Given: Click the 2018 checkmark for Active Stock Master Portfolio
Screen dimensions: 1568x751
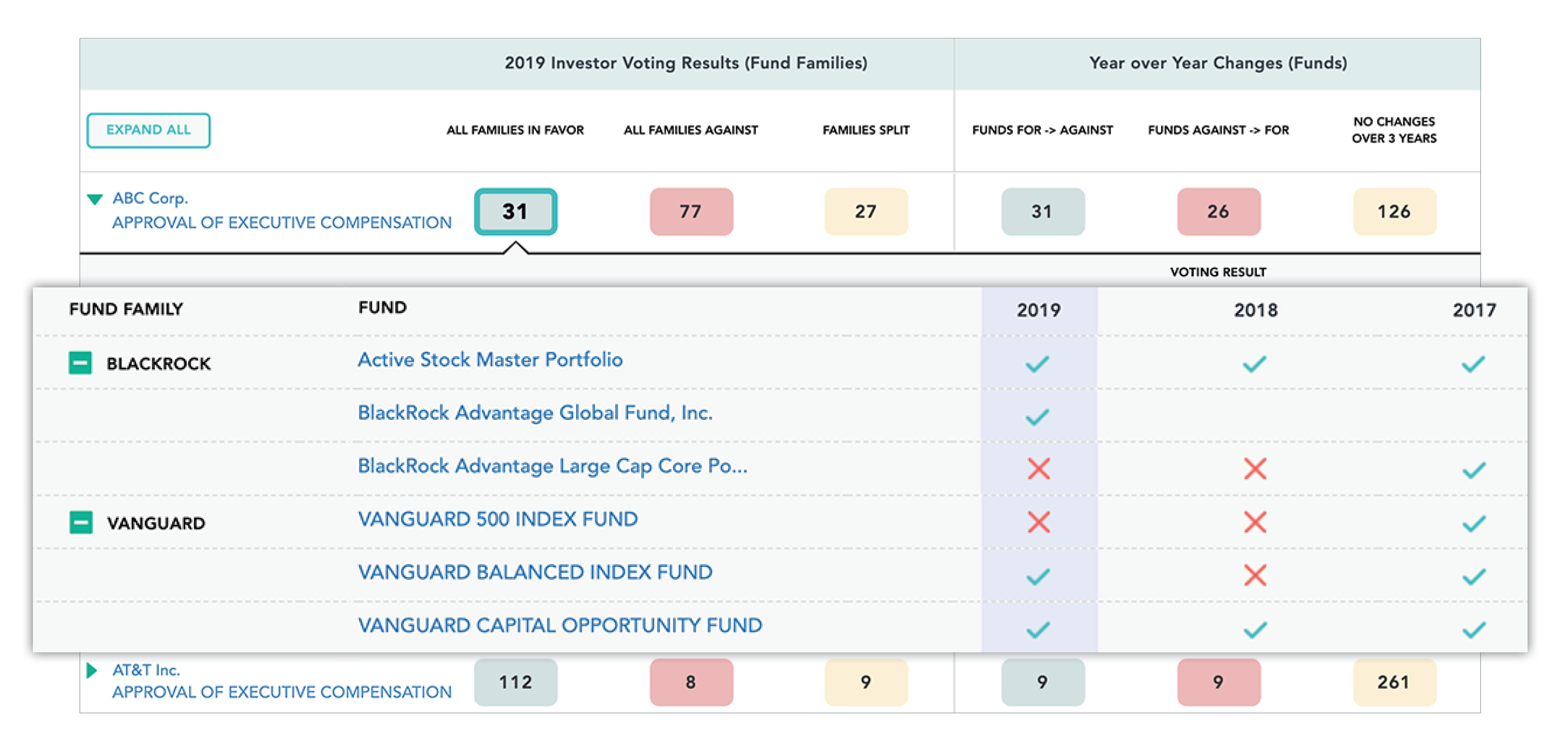Looking at the screenshot, I should 1254,364.
